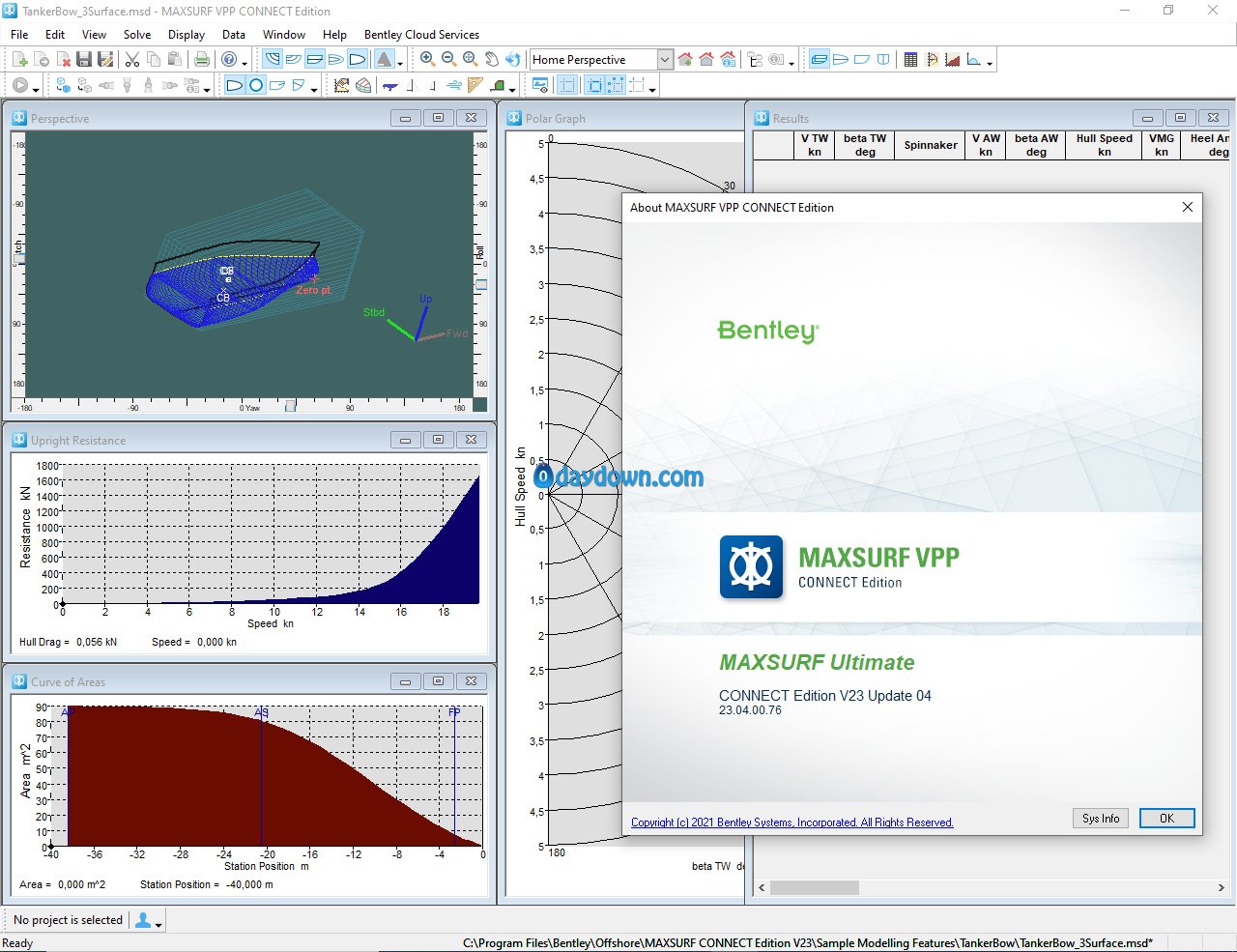The height and width of the screenshot is (952, 1237).
Task: Click the Open file toolbar icon
Action: pyautogui.click(x=42, y=59)
